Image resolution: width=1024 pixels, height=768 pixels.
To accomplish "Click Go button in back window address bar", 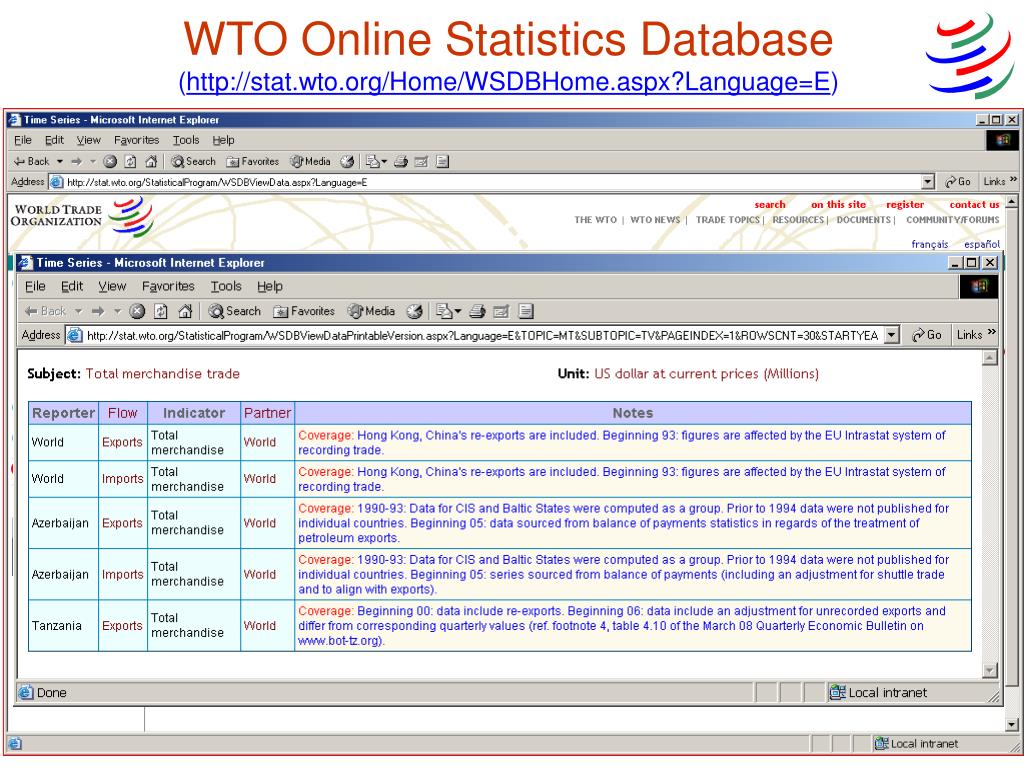I will click(x=958, y=182).
